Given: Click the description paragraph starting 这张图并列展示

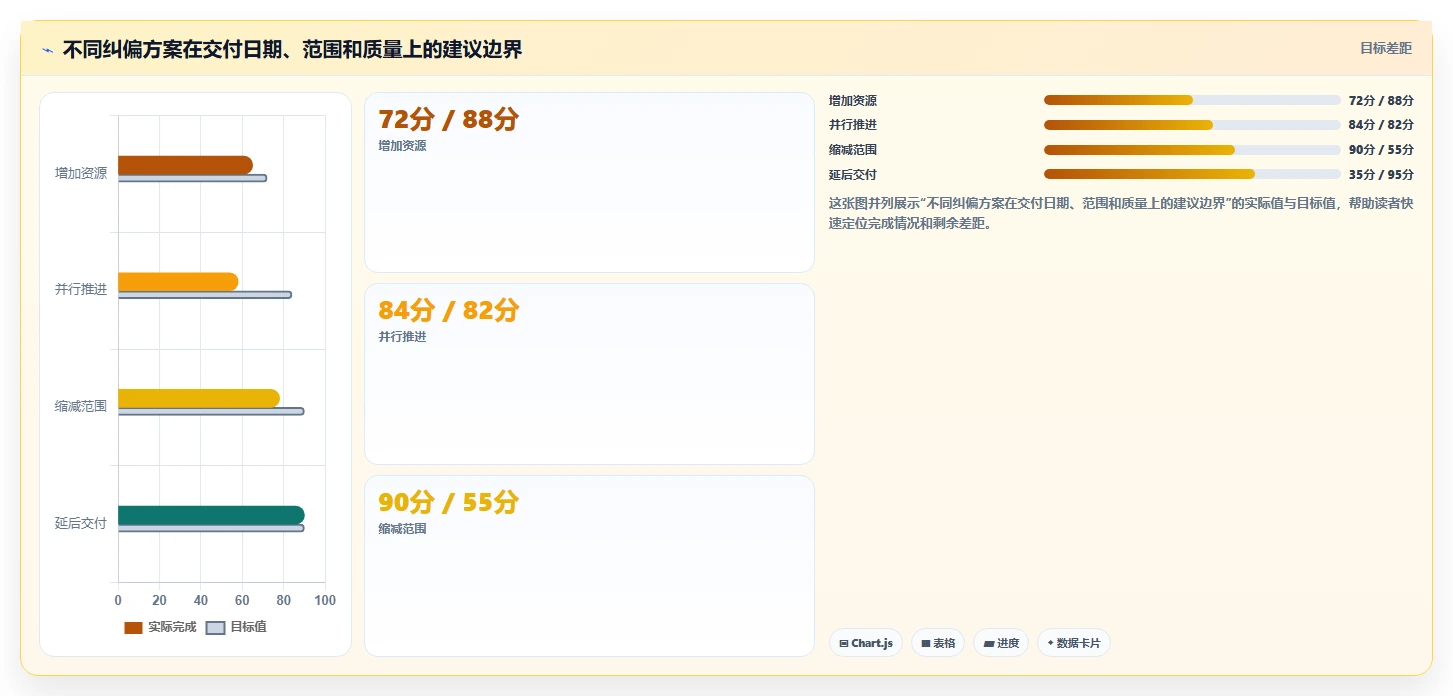Looking at the screenshot, I should (x=1121, y=213).
